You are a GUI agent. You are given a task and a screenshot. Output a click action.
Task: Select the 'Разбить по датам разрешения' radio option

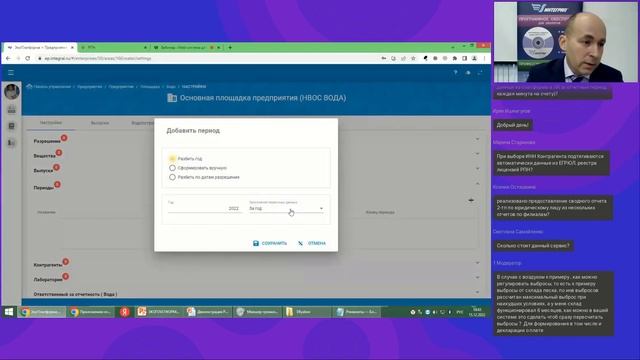tap(172, 177)
